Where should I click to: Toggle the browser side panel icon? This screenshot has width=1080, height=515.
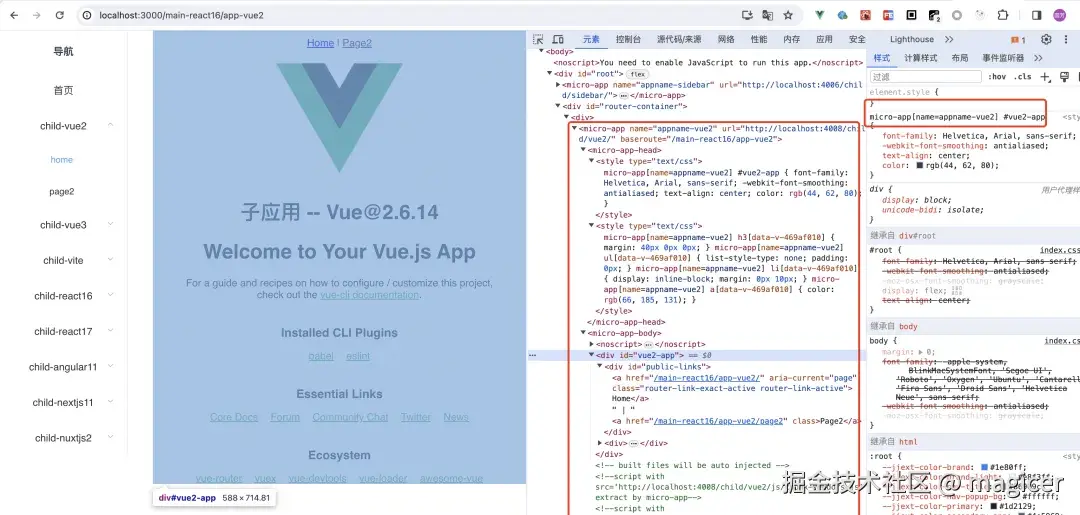(1037, 15)
